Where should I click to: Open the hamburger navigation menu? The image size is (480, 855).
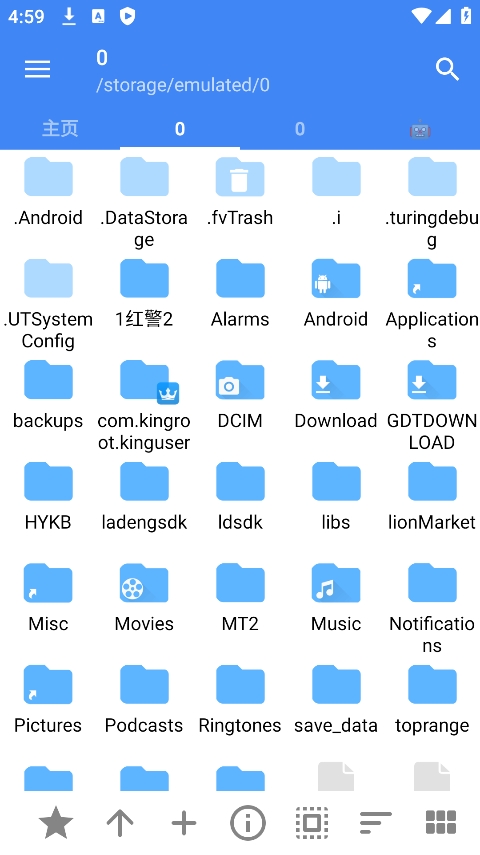point(38,70)
